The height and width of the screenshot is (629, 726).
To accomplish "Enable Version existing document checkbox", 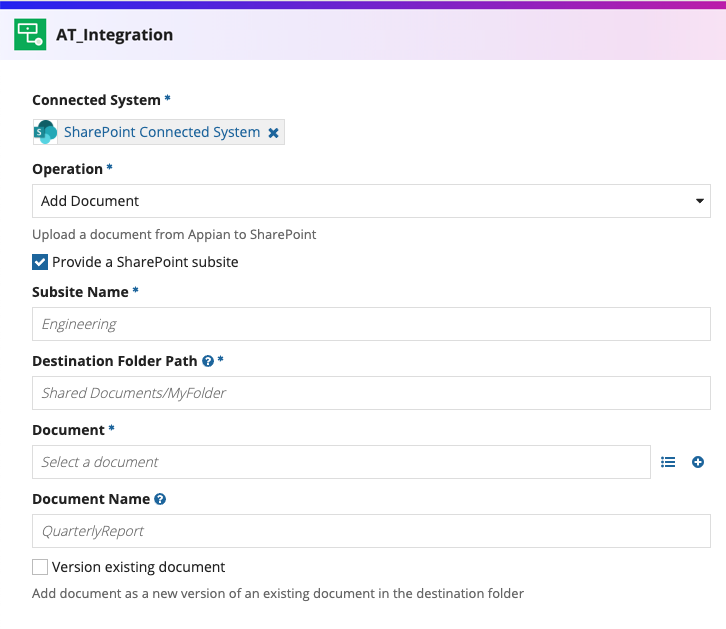I will point(40,567).
